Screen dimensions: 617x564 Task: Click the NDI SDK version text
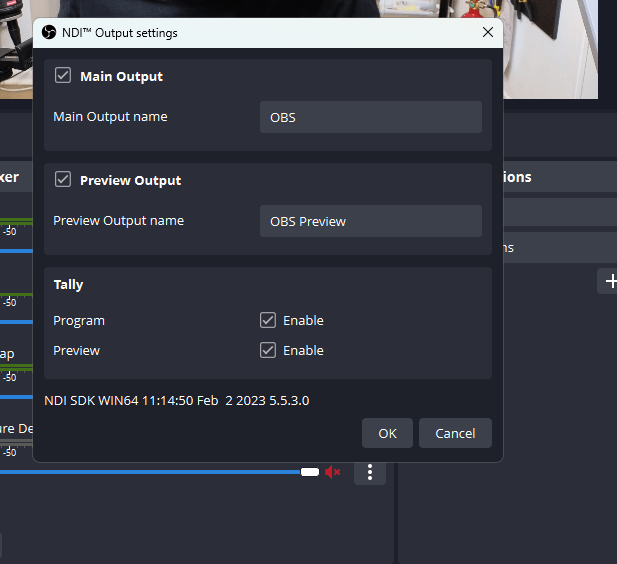[177, 401]
